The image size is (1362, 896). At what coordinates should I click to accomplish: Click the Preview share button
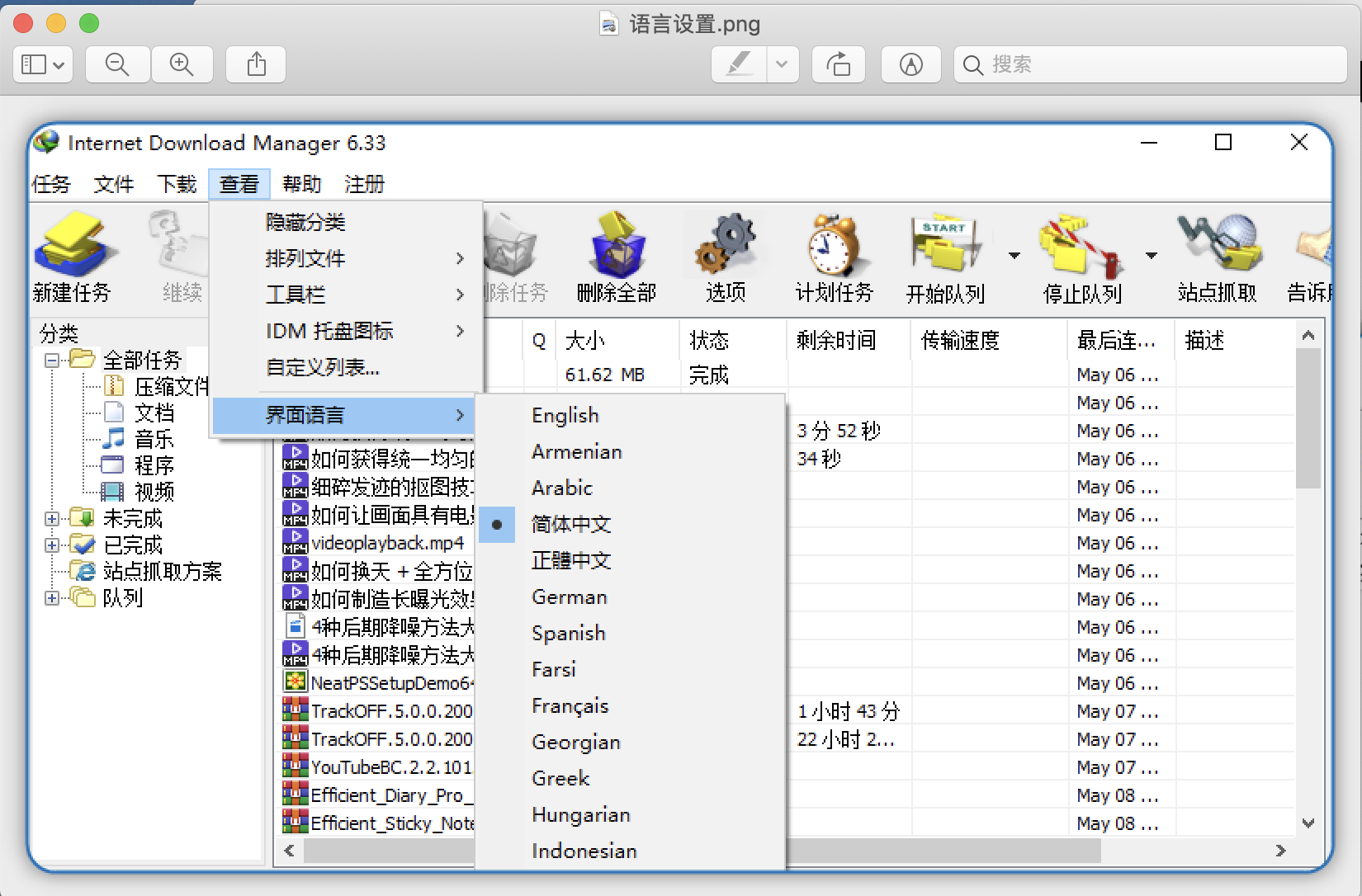click(x=257, y=64)
